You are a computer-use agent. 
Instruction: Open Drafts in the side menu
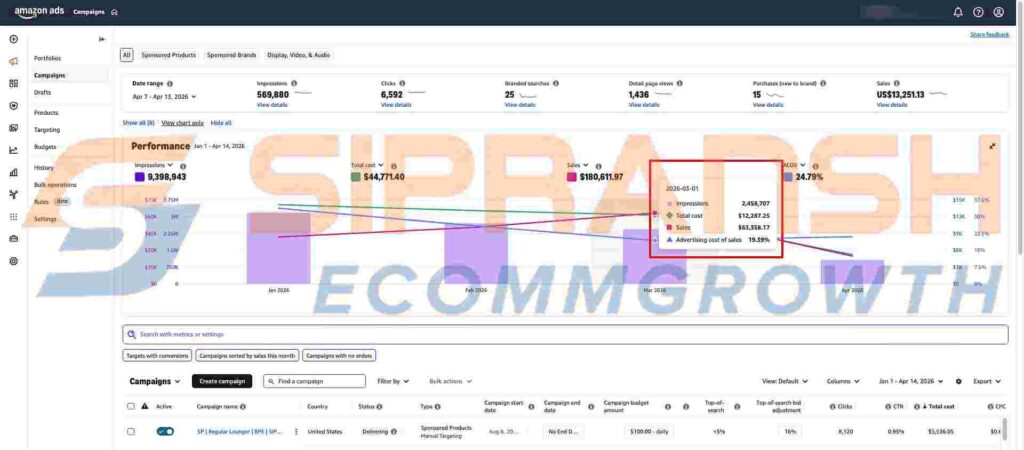click(x=42, y=93)
